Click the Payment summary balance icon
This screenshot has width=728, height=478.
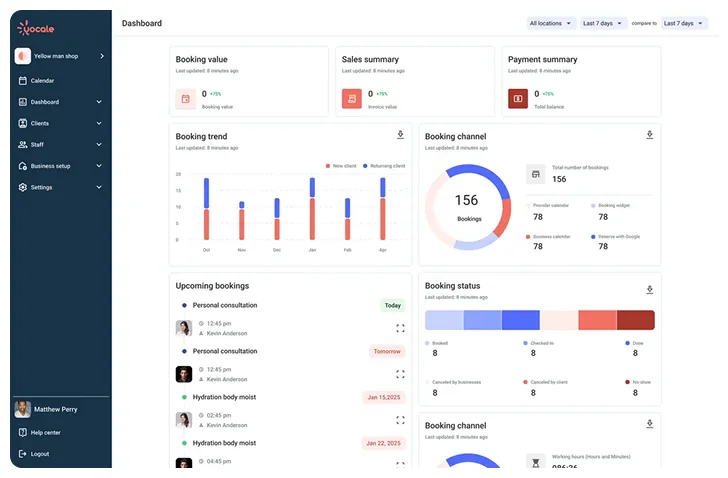tap(518, 99)
